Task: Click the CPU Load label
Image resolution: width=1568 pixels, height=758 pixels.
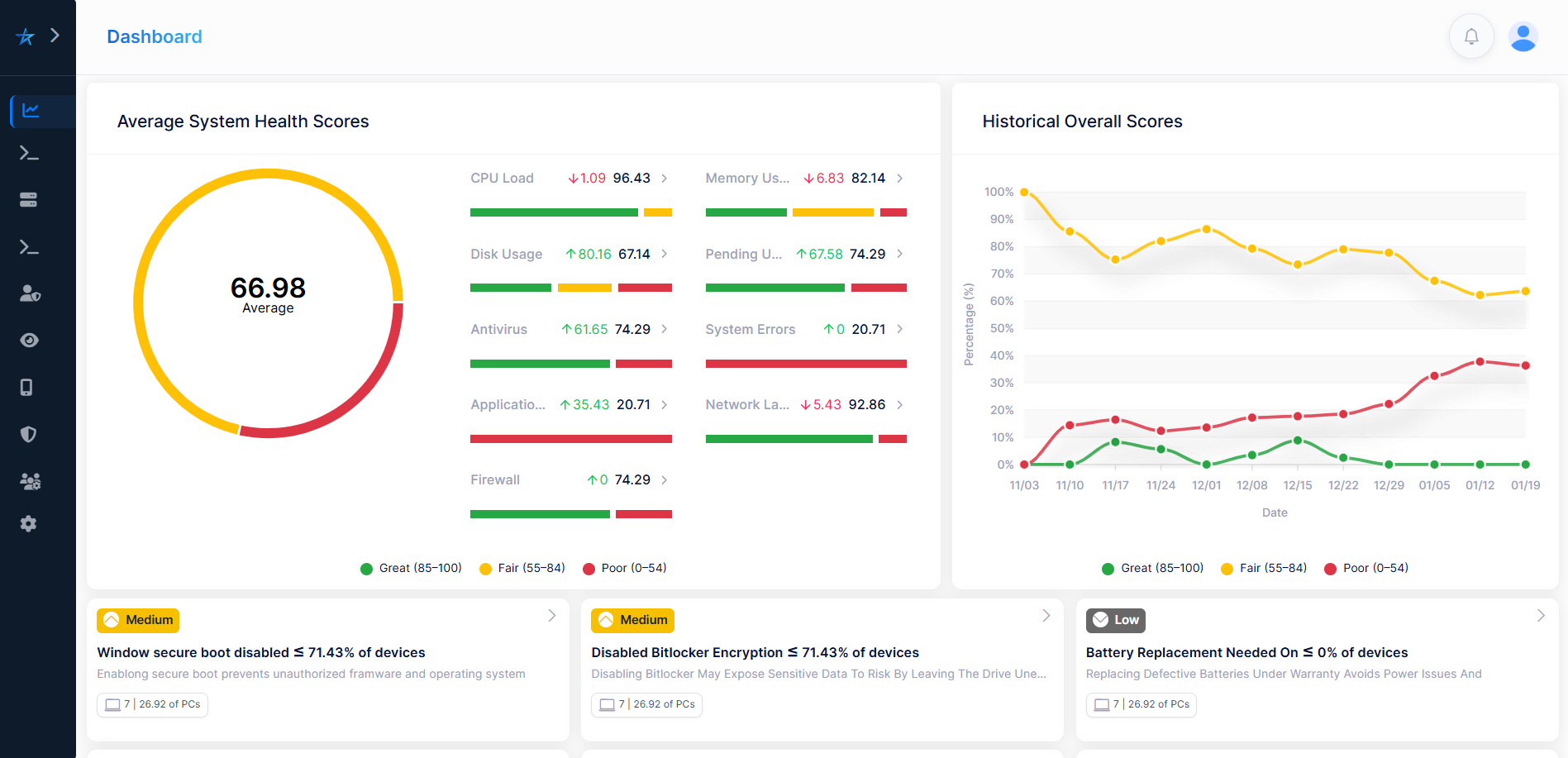Action: [x=502, y=179]
